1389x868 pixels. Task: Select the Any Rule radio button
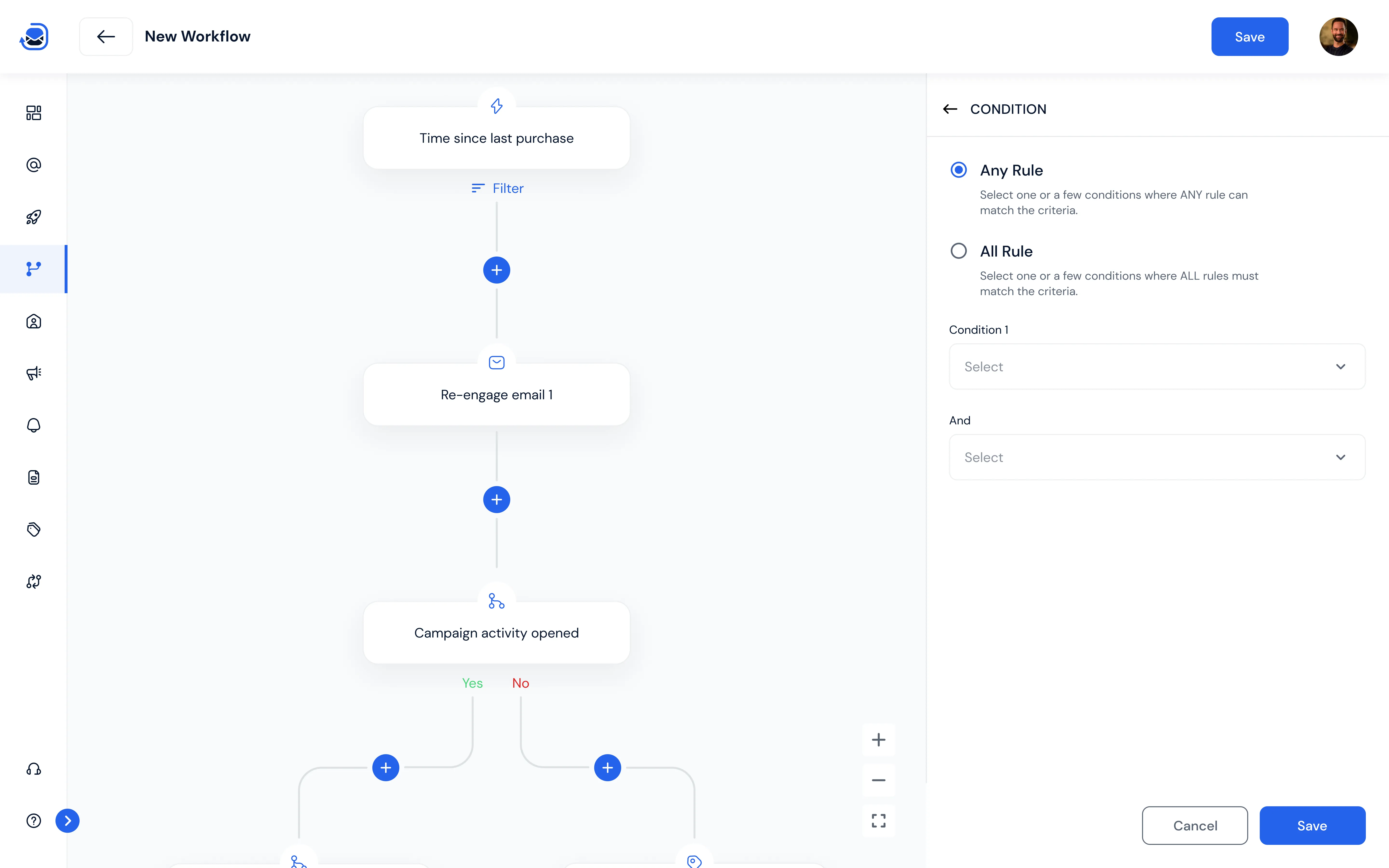coord(959,170)
